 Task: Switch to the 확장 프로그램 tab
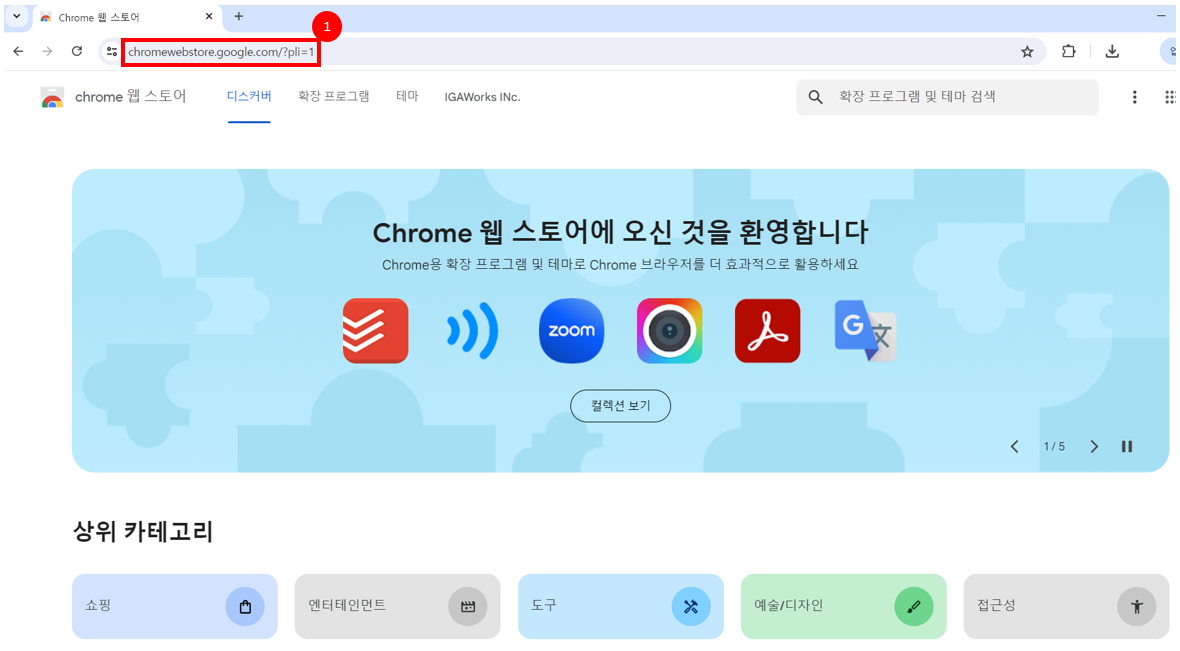333,96
